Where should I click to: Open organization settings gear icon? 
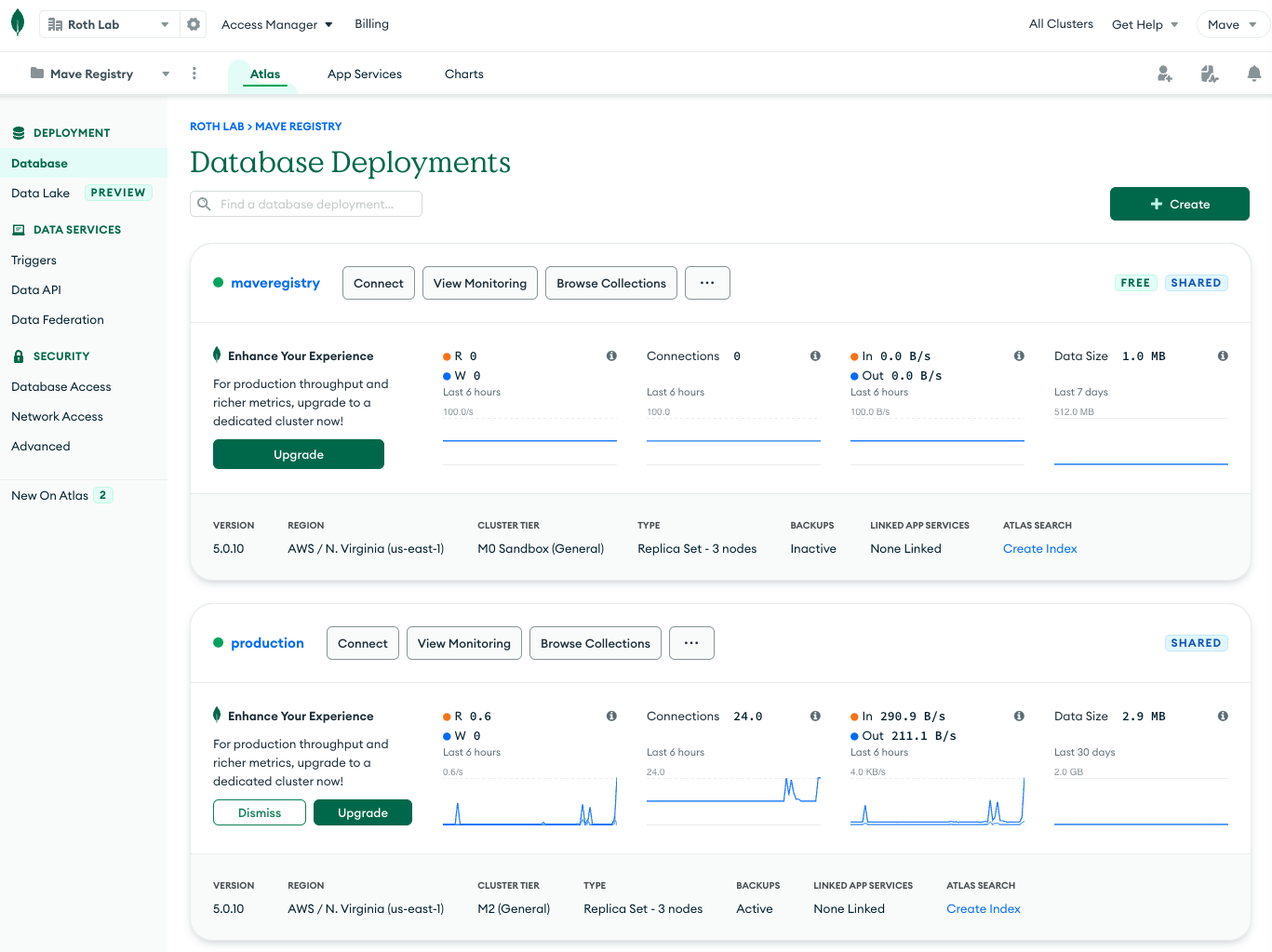[194, 24]
